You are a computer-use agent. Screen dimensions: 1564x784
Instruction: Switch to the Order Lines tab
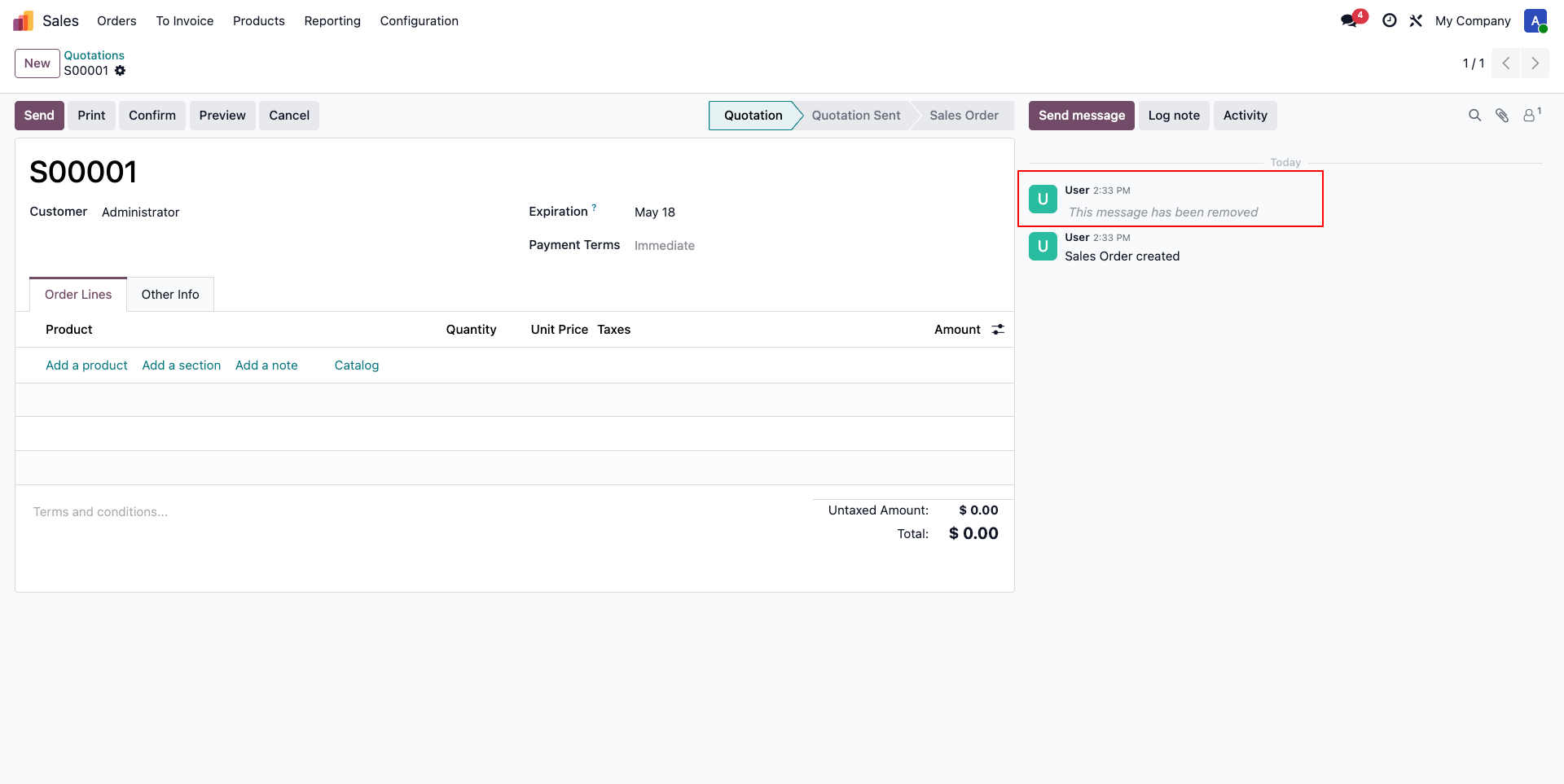coord(78,295)
